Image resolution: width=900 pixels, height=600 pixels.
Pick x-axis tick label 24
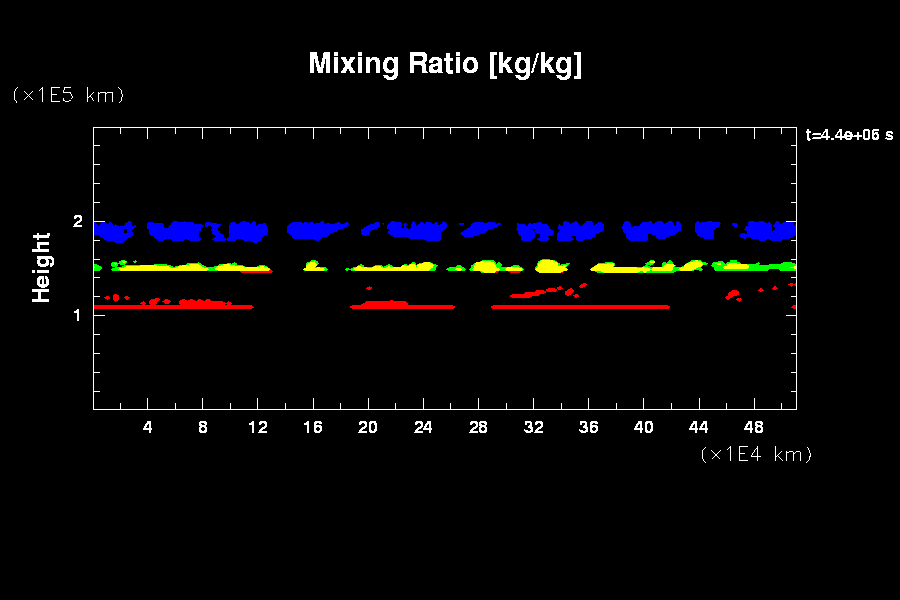tap(423, 427)
